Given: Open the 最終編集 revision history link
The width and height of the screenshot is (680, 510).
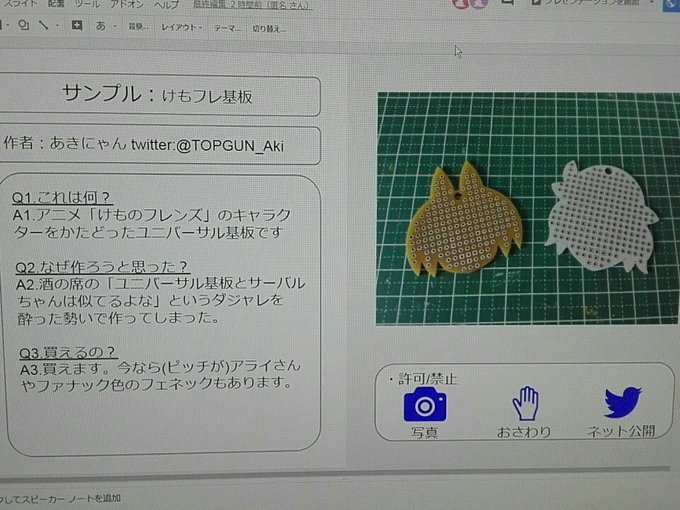Looking at the screenshot, I should pyautogui.click(x=252, y=5).
